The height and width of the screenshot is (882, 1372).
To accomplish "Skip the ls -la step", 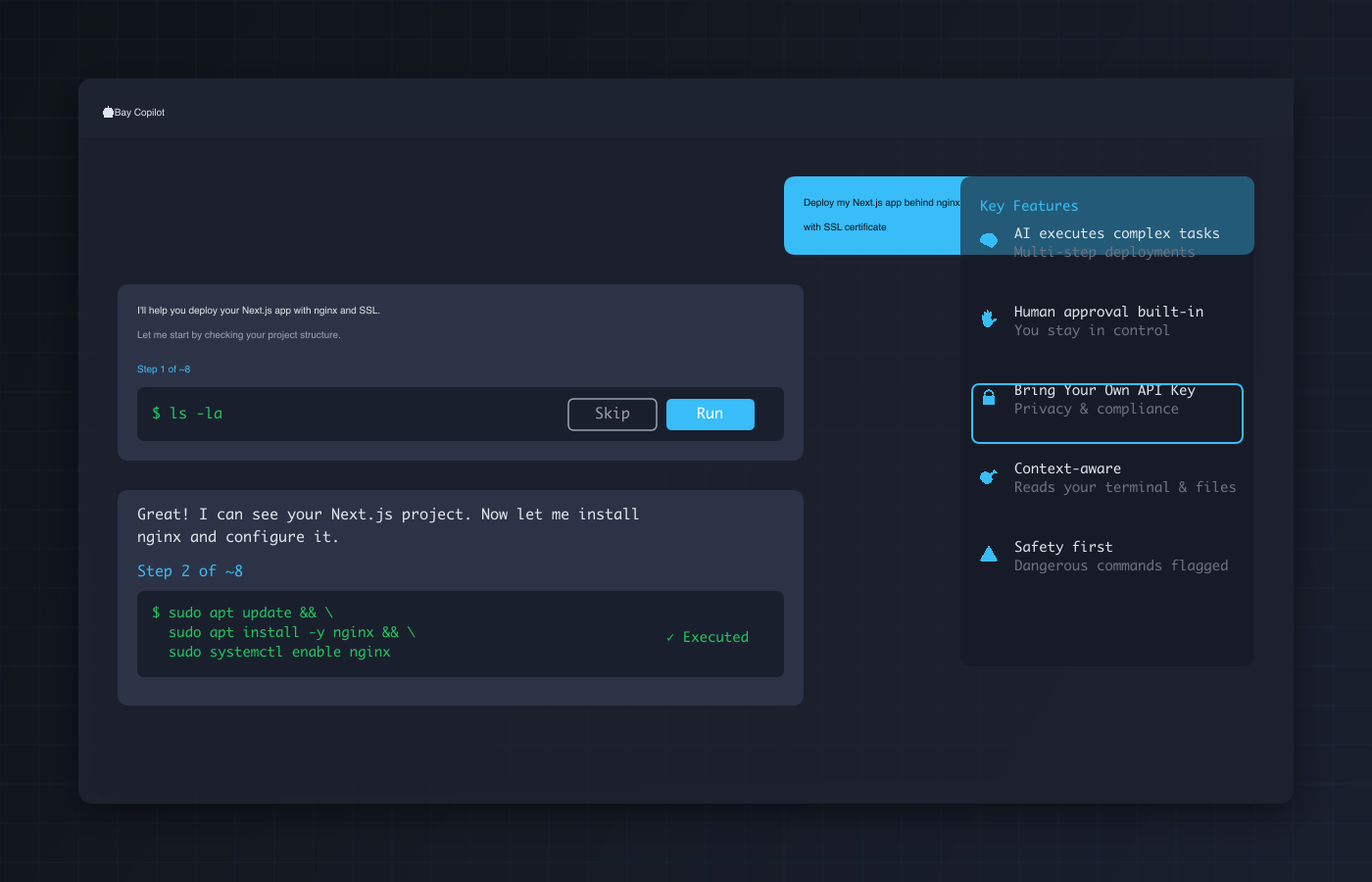I will (612, 414).
